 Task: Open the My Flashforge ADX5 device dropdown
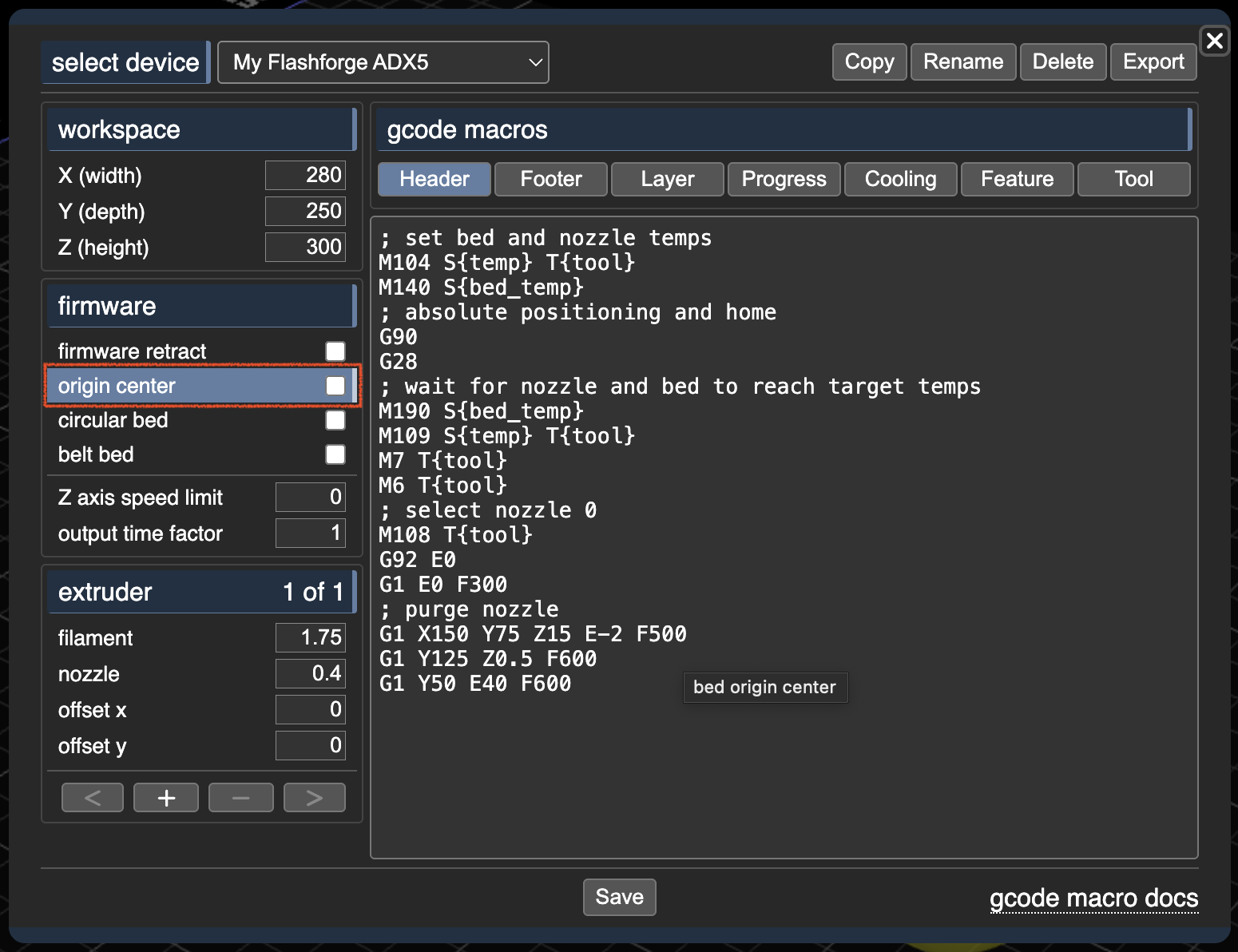point(383,62)
